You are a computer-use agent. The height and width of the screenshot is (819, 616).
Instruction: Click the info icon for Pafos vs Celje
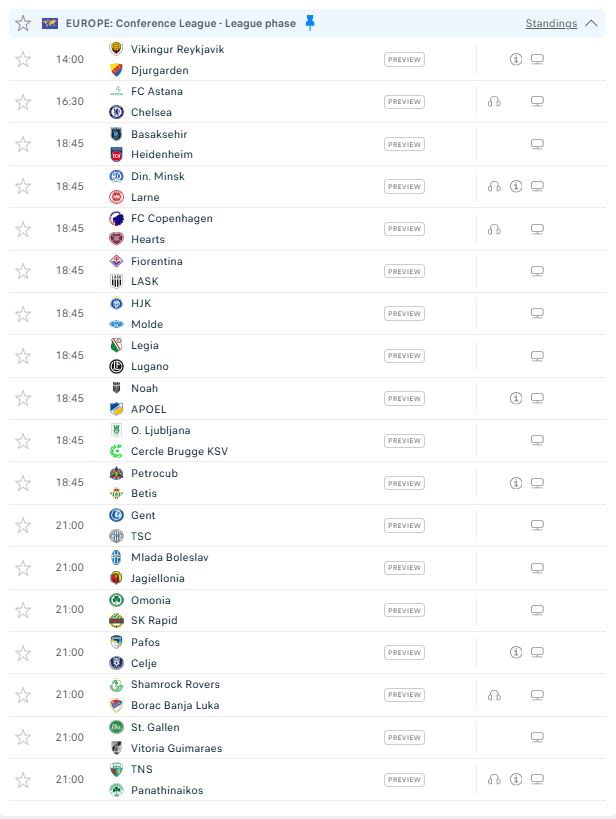coord(516,652)
